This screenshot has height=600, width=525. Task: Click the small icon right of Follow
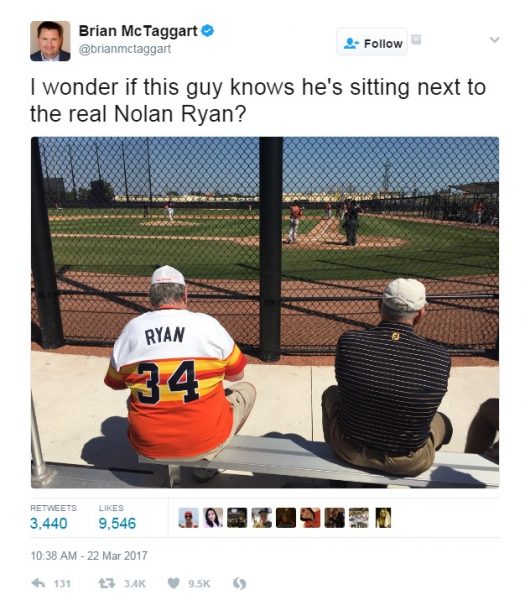click(416, 39)
